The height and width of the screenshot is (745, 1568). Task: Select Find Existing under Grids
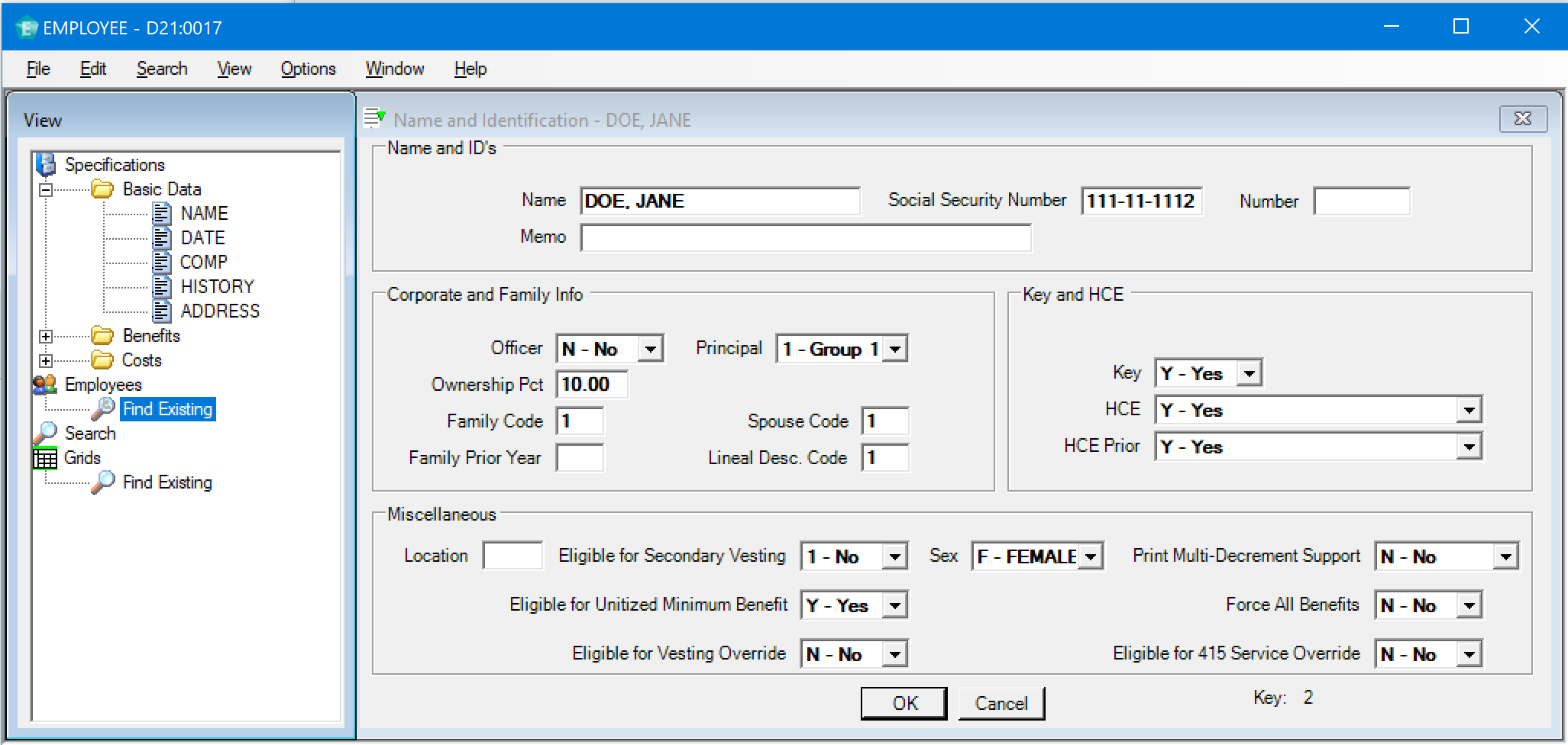(167, 482)
